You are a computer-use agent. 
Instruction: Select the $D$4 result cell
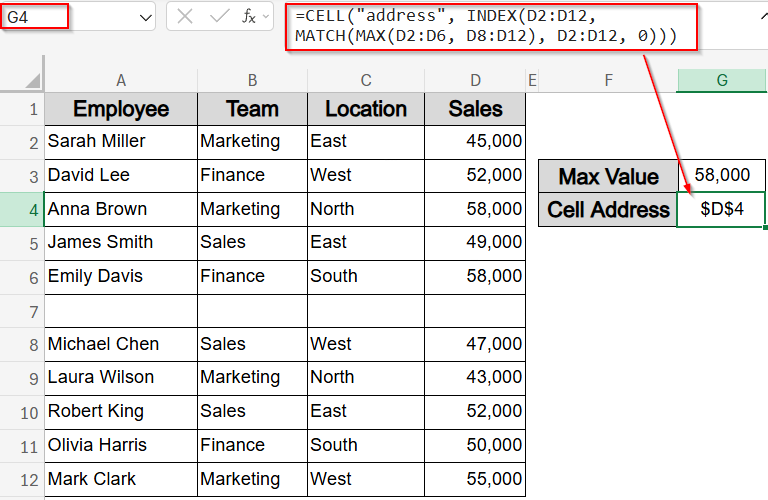(x=721, y=210)
